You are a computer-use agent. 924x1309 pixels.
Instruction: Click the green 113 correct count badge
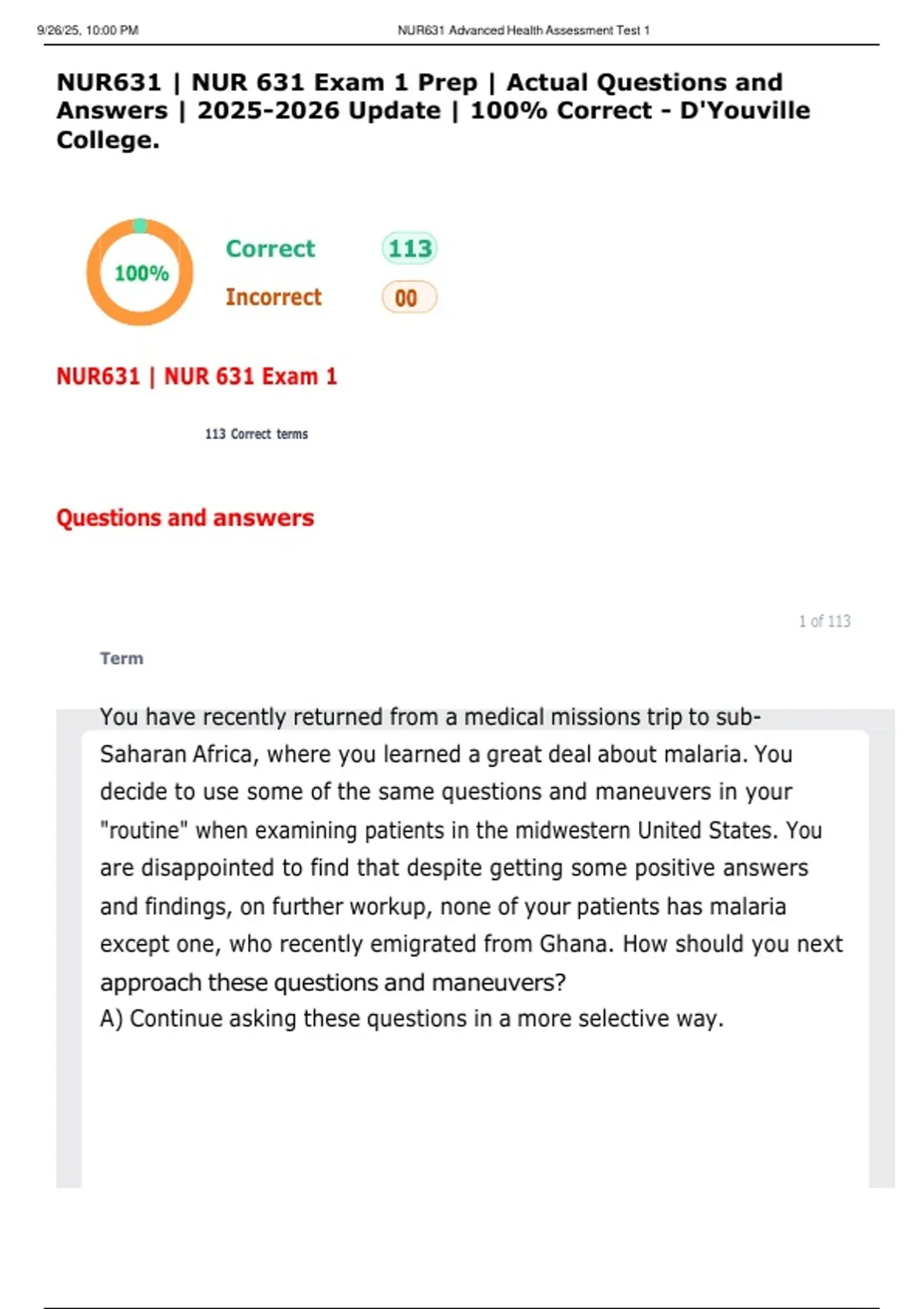click(409, 248)
